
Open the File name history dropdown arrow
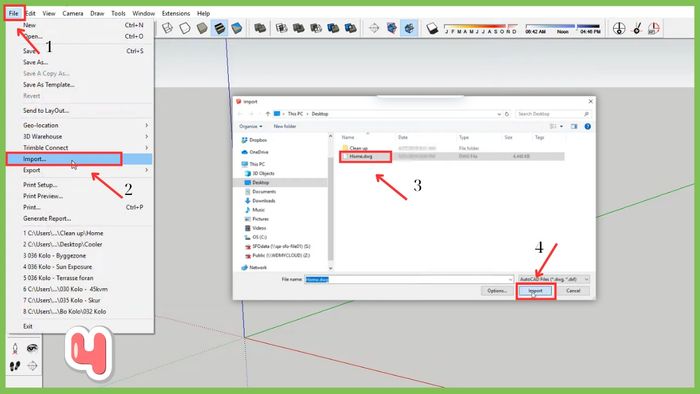point(510,279)
